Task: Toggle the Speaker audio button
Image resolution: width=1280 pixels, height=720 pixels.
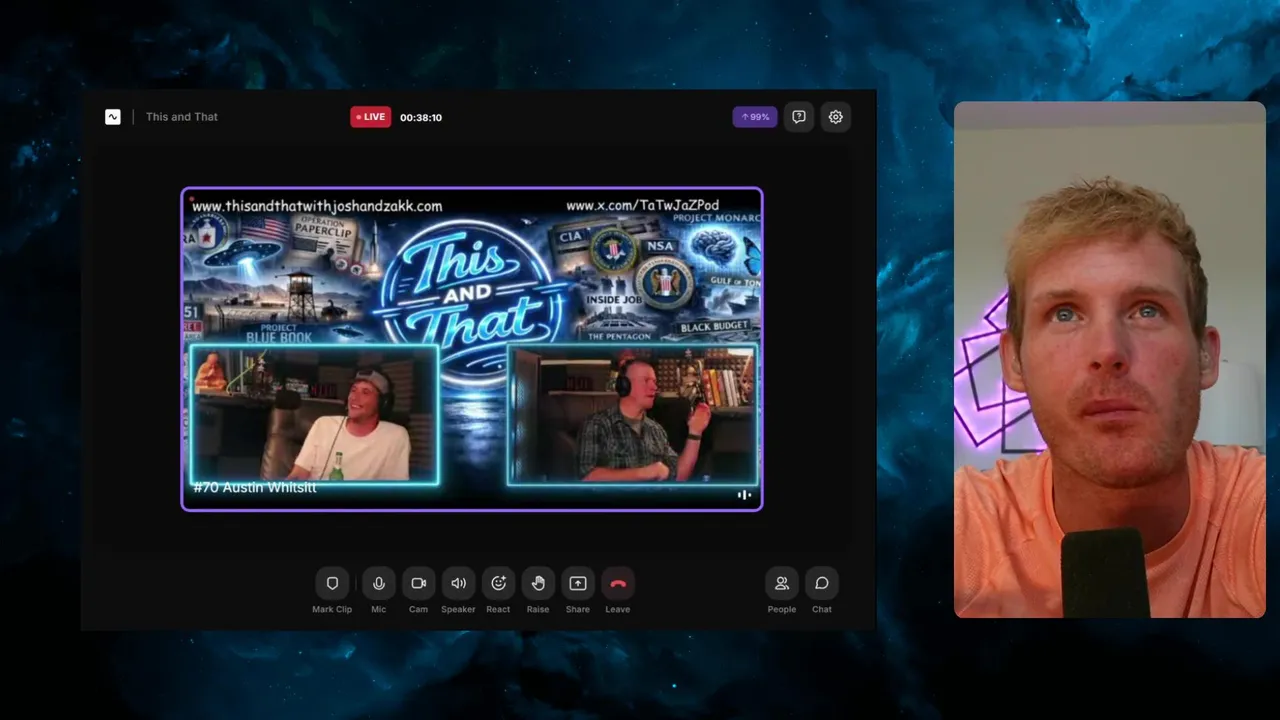Action: coord(458,583)
